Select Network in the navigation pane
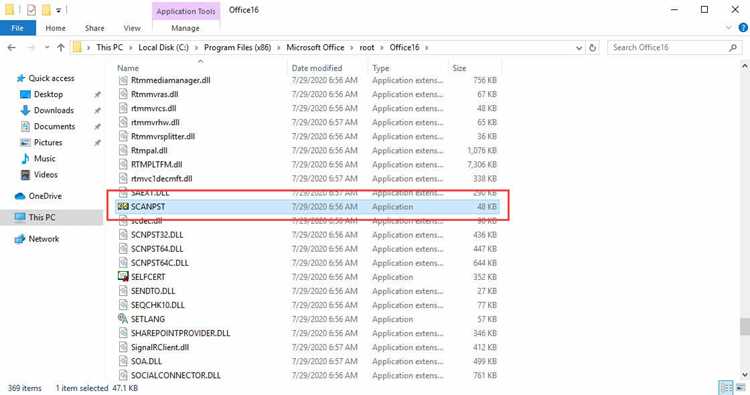This screenshot has height=395, width=750. click(44, 239)
